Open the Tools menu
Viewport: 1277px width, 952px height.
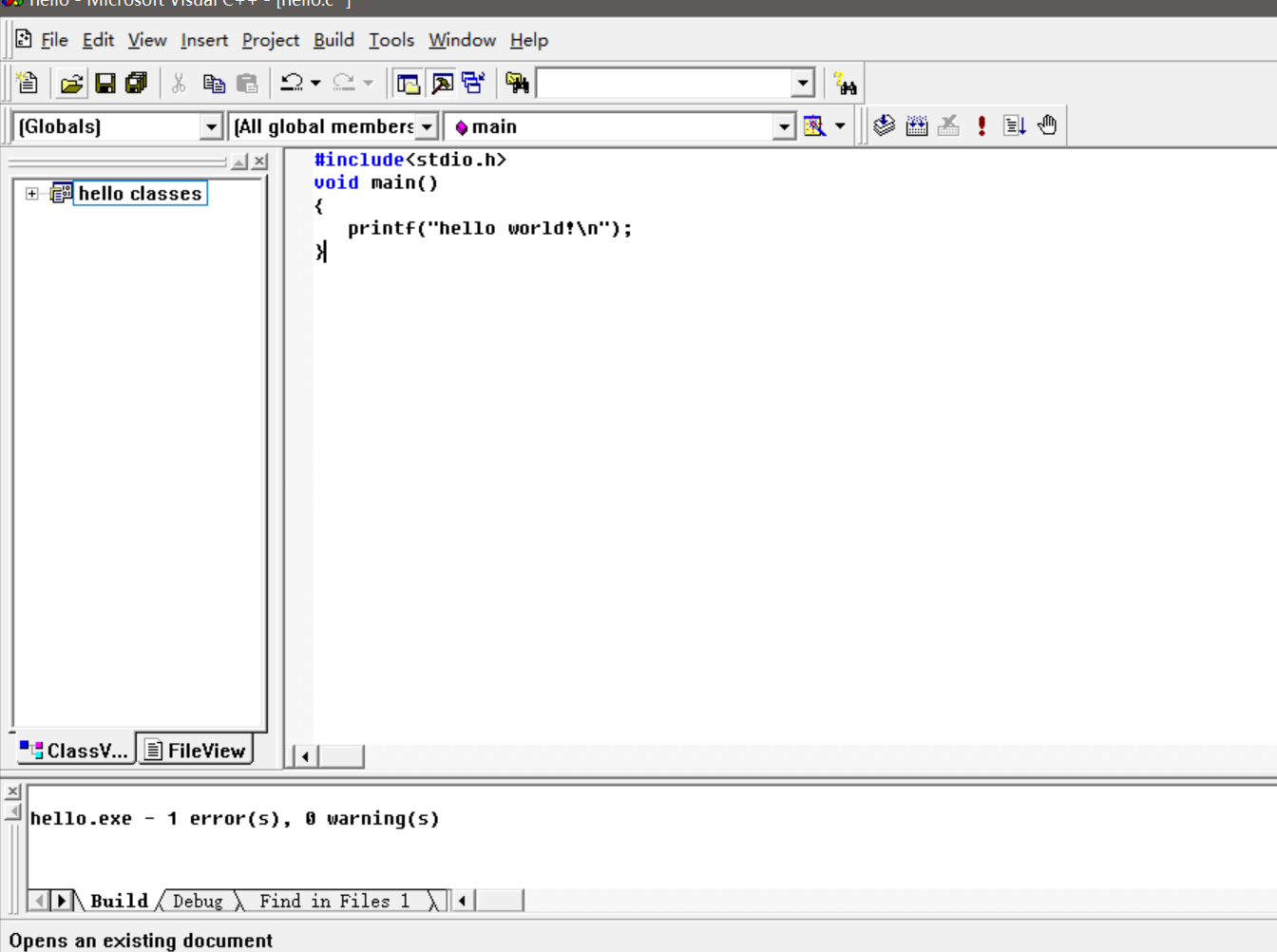tap(391, 40)
